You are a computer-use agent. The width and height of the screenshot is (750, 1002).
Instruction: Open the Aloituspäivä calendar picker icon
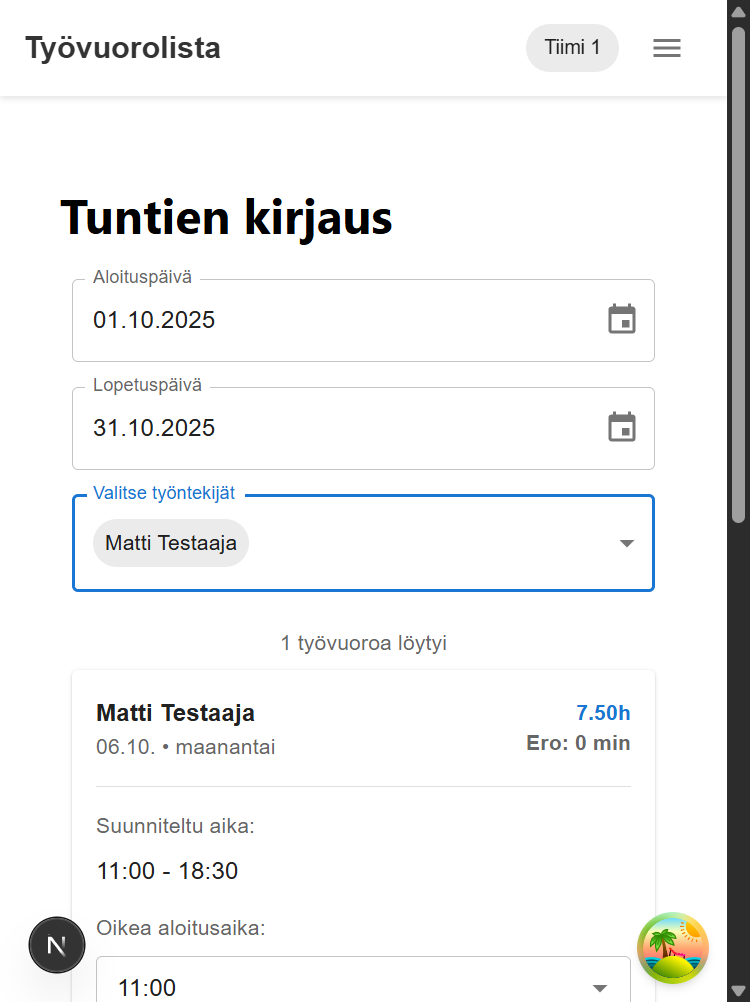click(x=622, y=320)
